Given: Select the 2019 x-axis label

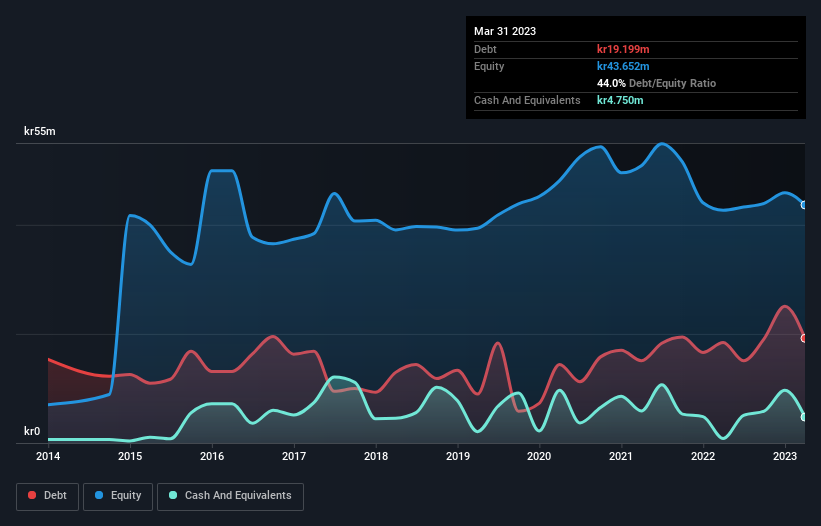Looking at the screenshot, I should point(458,456).
